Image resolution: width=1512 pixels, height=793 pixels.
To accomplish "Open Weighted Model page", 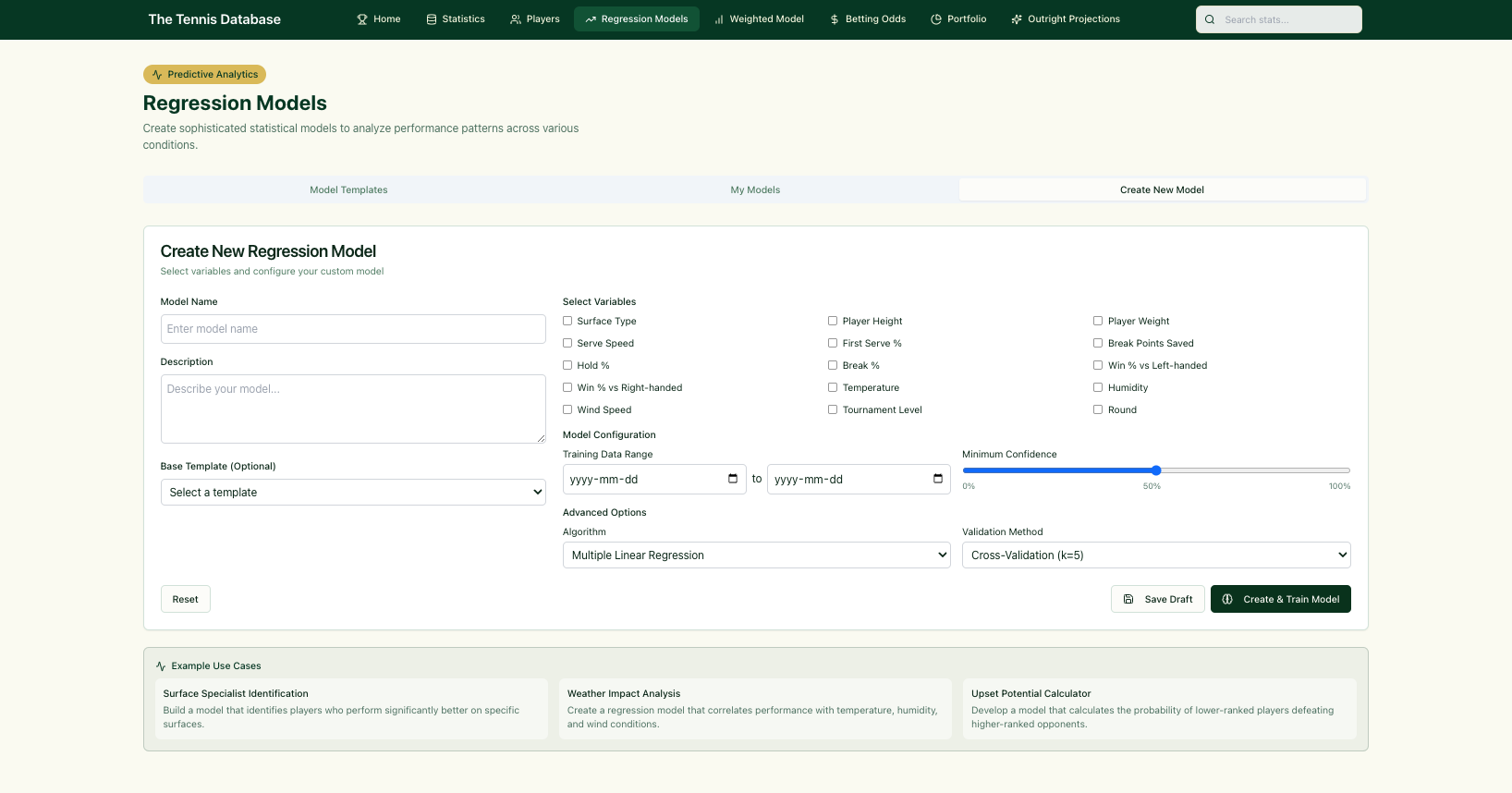I will point(759,19).
